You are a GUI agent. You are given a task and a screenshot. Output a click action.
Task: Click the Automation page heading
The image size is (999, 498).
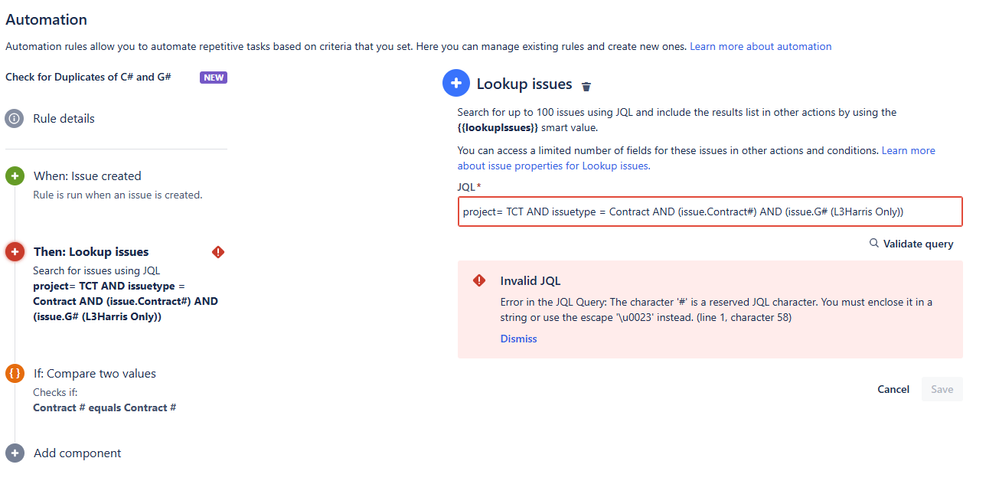pyautogui.click(x=46, y=20)
